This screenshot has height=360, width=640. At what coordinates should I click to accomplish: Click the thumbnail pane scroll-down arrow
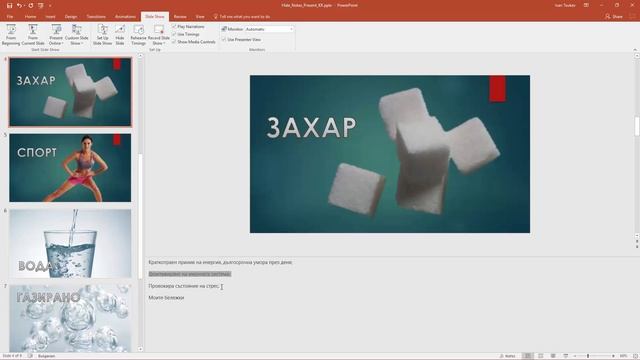click(x=140, y=349)
